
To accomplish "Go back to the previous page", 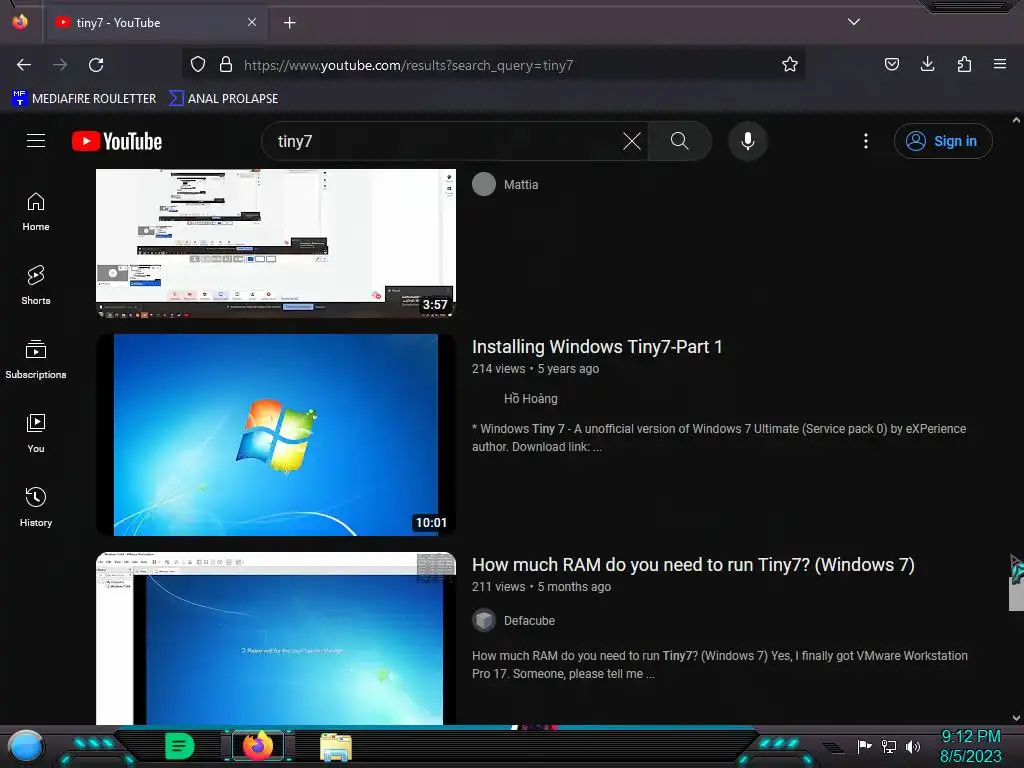I will (24, 65).
